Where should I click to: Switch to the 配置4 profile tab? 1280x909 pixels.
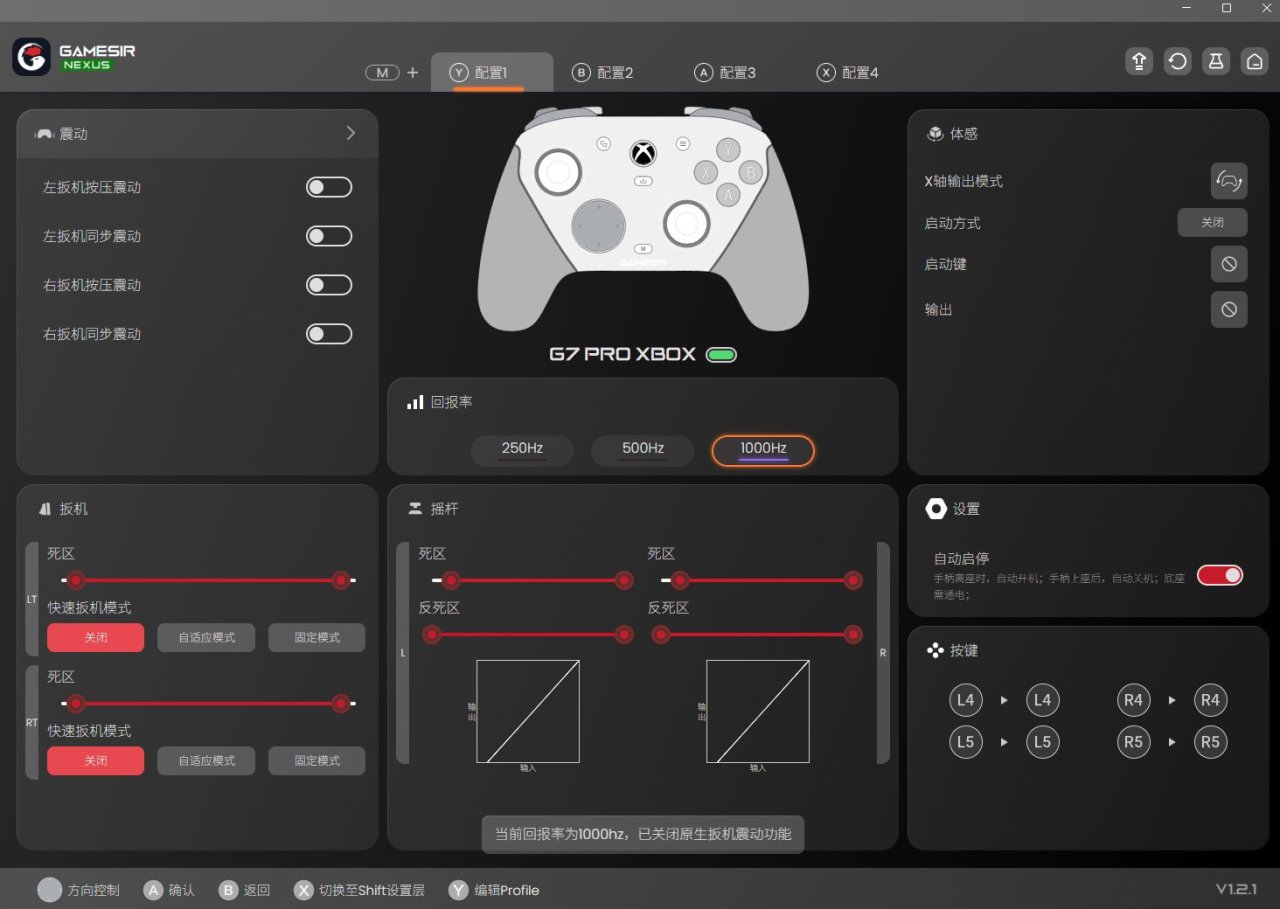tap(848, 72)
